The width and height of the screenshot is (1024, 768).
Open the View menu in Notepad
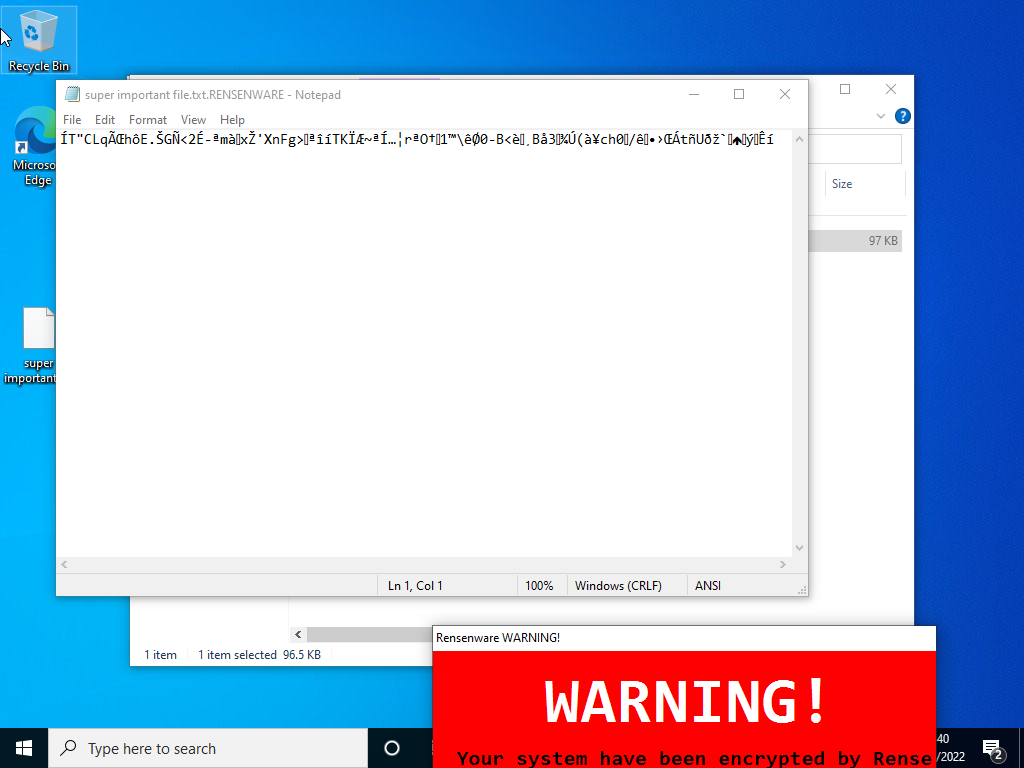click(x=193, y=119)
